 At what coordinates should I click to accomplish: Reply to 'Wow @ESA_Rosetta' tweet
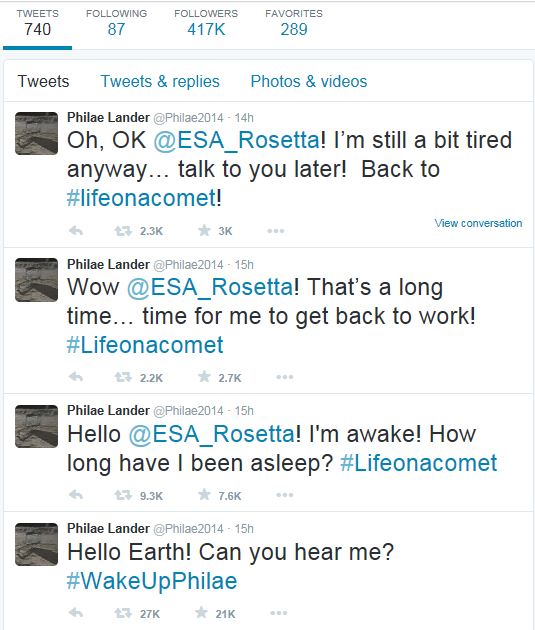[76, 377]
